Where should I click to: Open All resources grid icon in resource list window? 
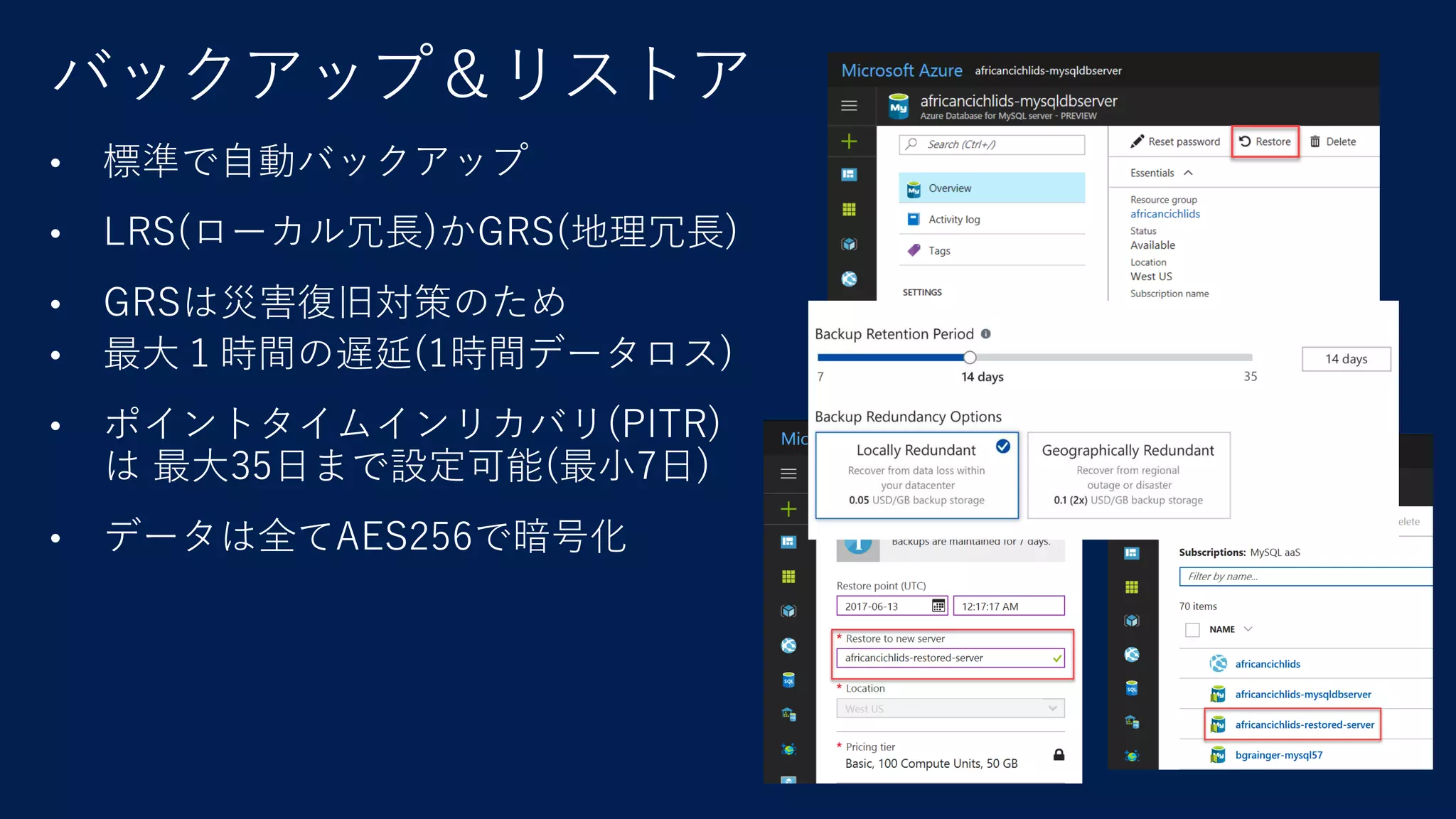pyautogui.click(x=1132, y=587)
